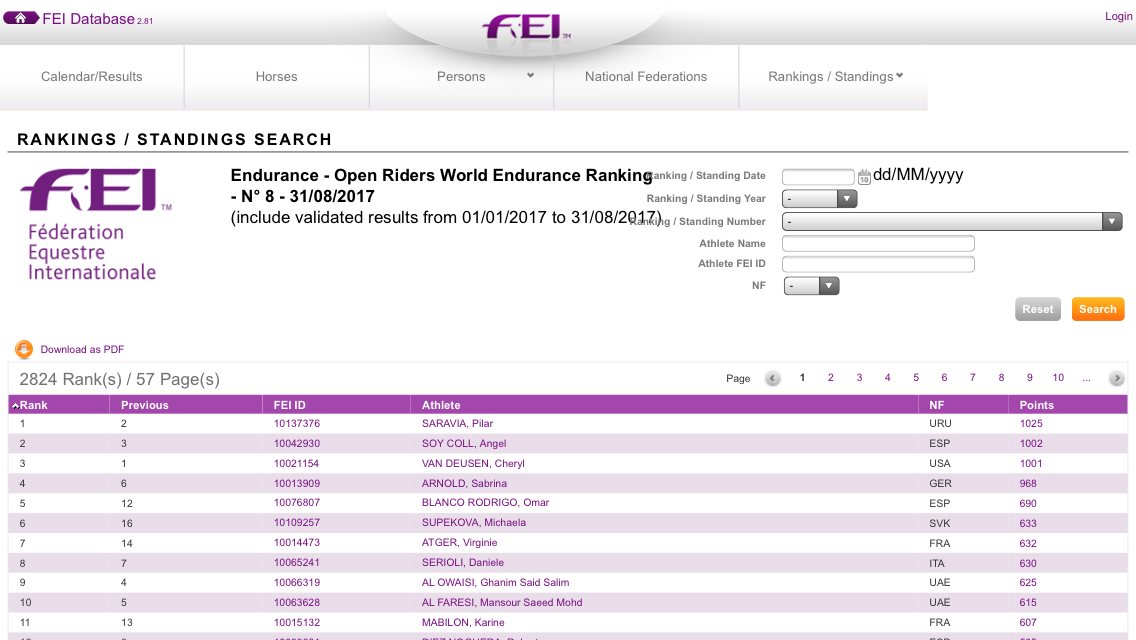The height and width of the screenshot is (640, 1136).
Task: Go to results page 4
Action: pyautogui.click(x=888, y=378)
